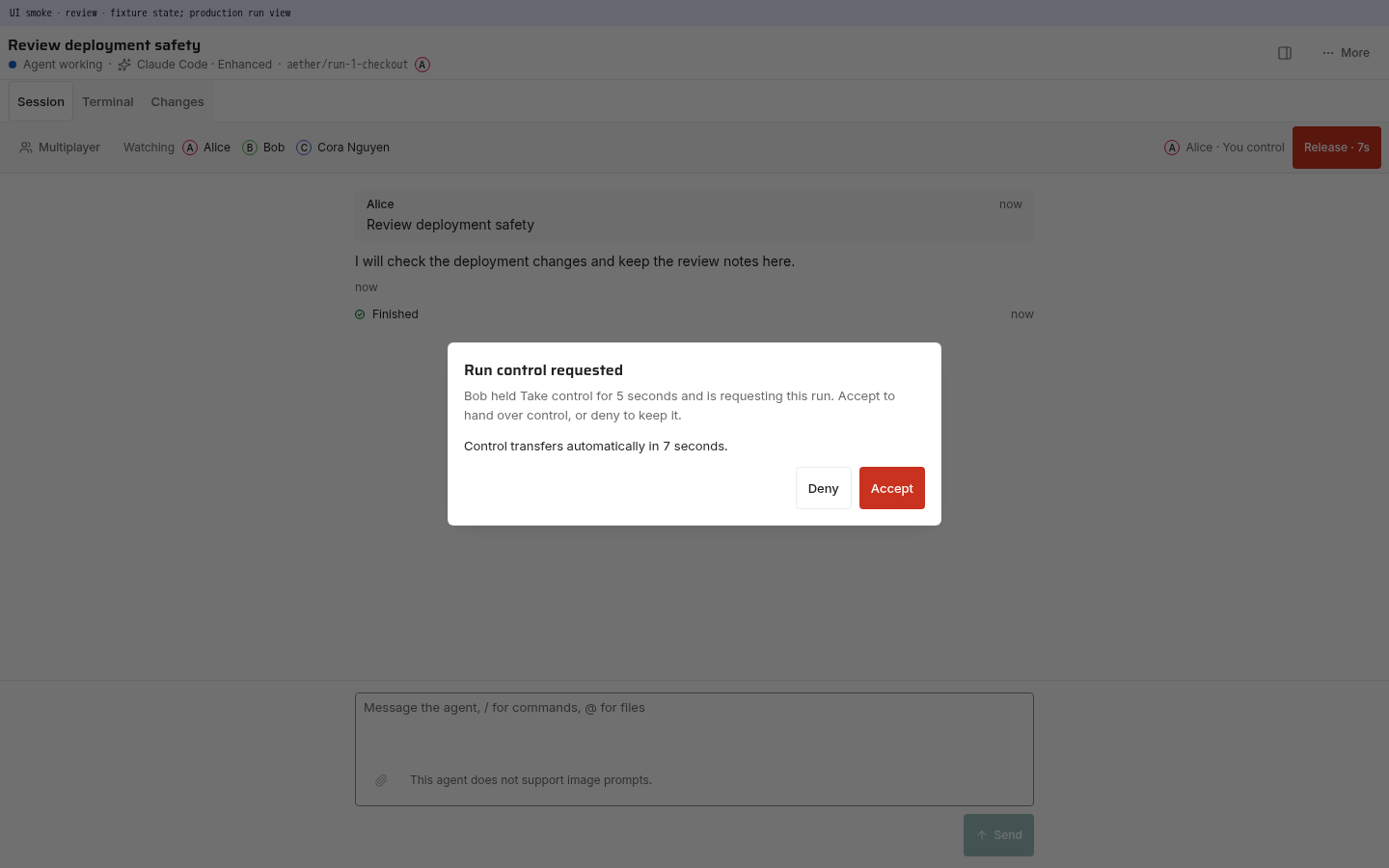The height and width of the screenshot is (868, 1389).
Task: Click the Finished status label
Action: click(395, 314)
